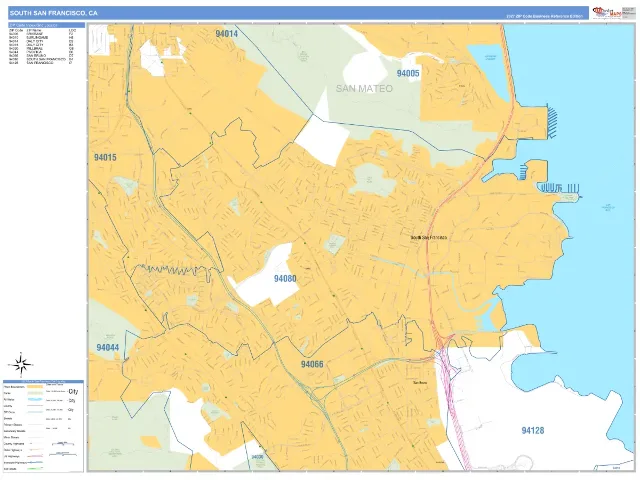Image resolution: width=640 pixels, height=480 pixels.
Task: Click the MILLBRAE row in the ZIP index
Action: 41,49
